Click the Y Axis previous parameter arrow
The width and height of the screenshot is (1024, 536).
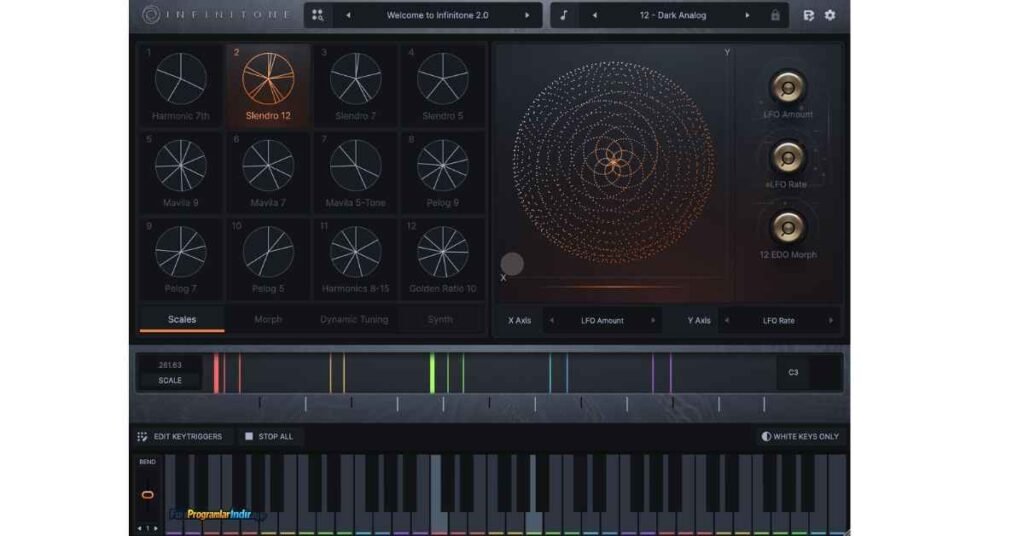727,321
